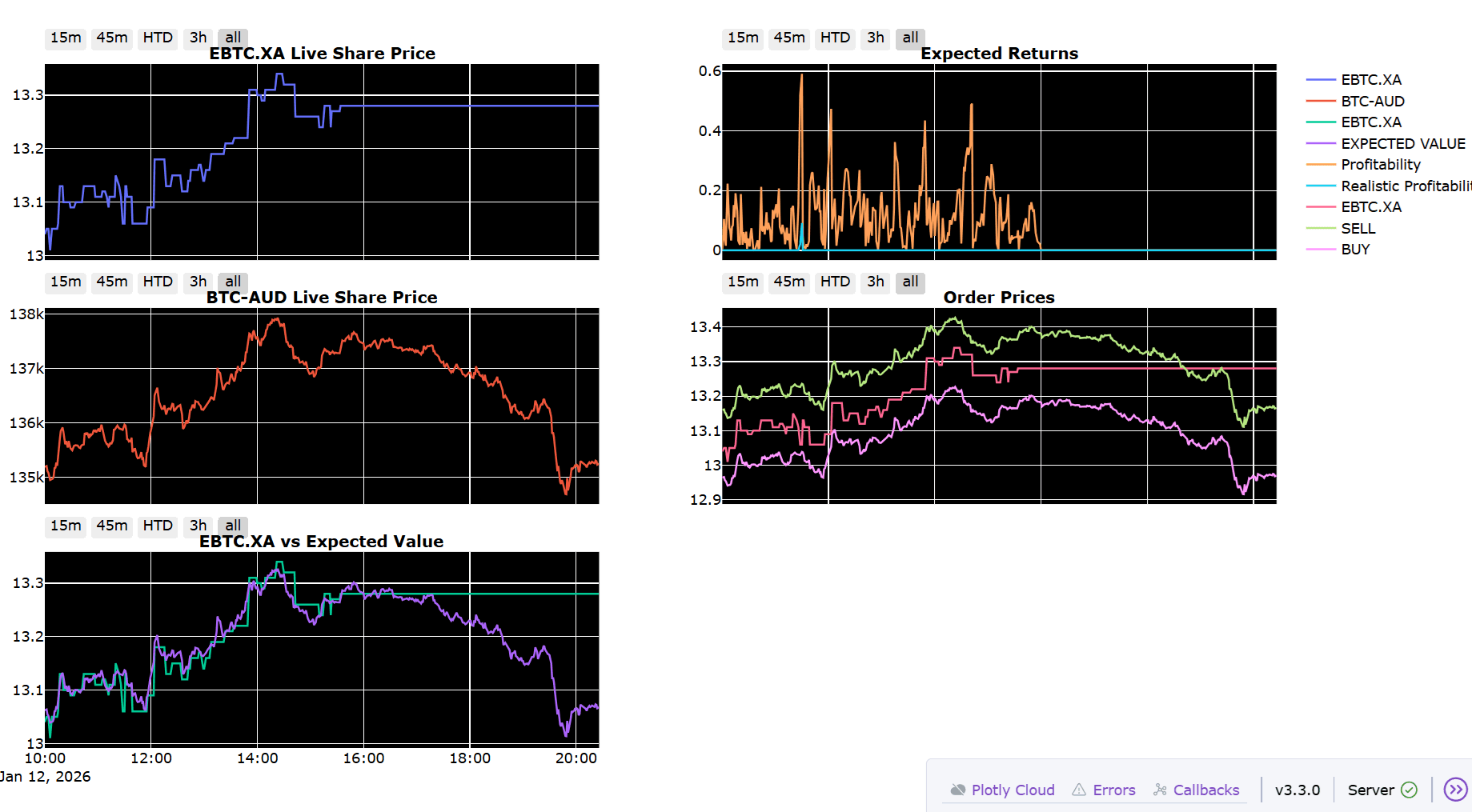Select all range on EBTC.XA vs Expected Value

[x=233, y=526]
